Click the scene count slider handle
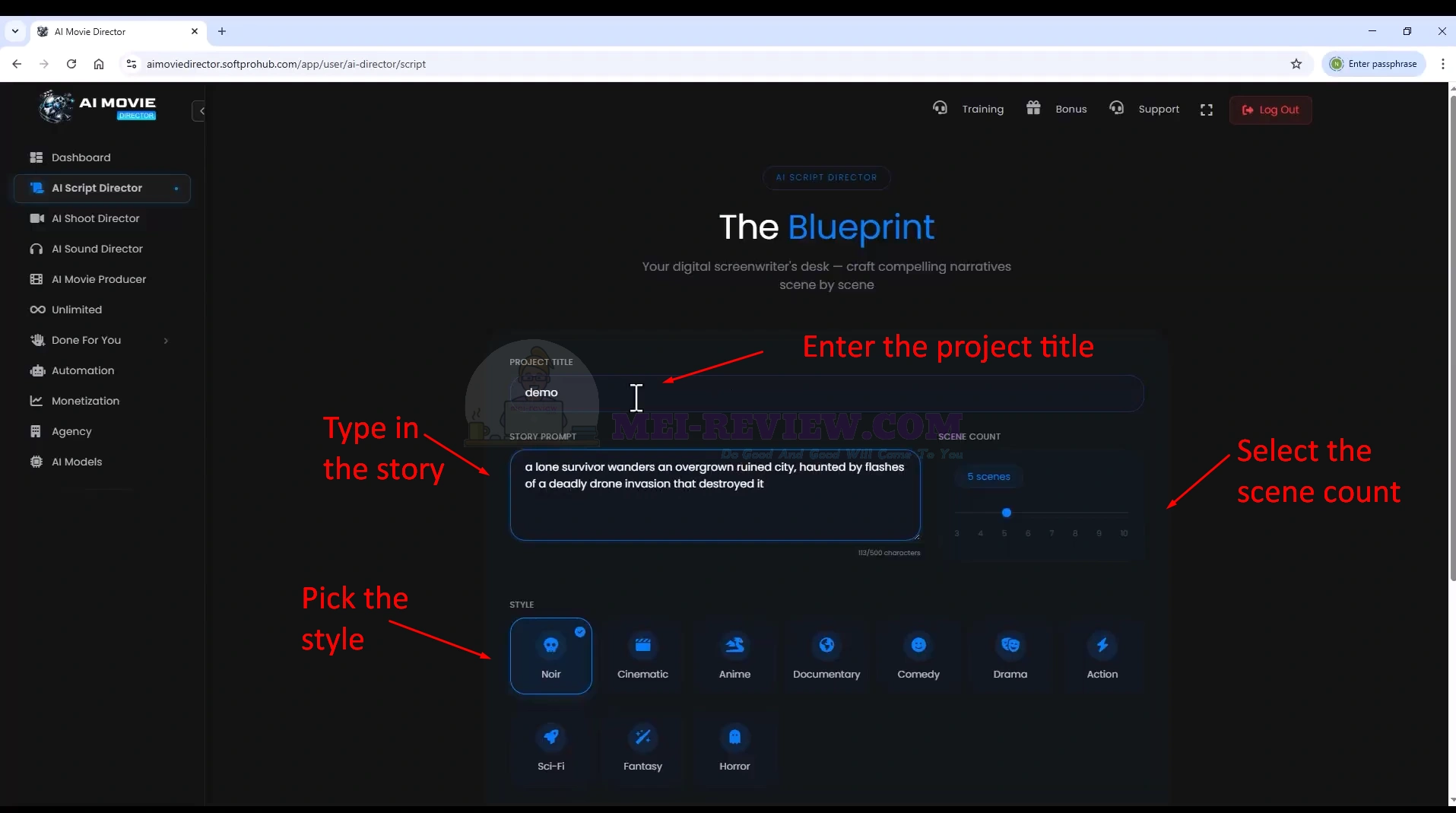 pos(1007,513)
